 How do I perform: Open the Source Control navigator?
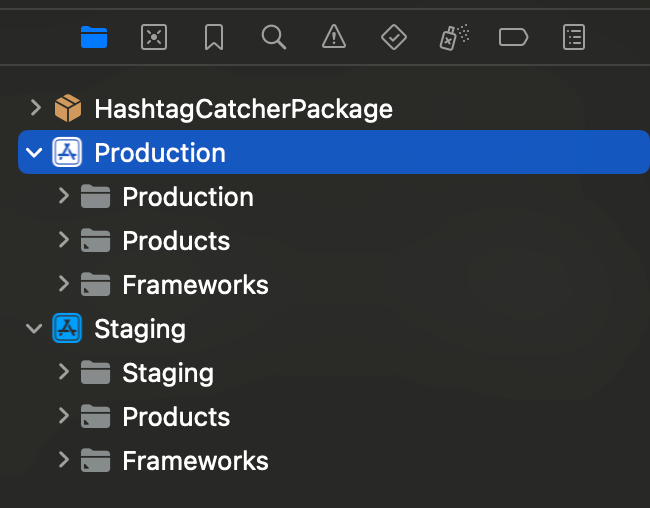pos(154,37)
